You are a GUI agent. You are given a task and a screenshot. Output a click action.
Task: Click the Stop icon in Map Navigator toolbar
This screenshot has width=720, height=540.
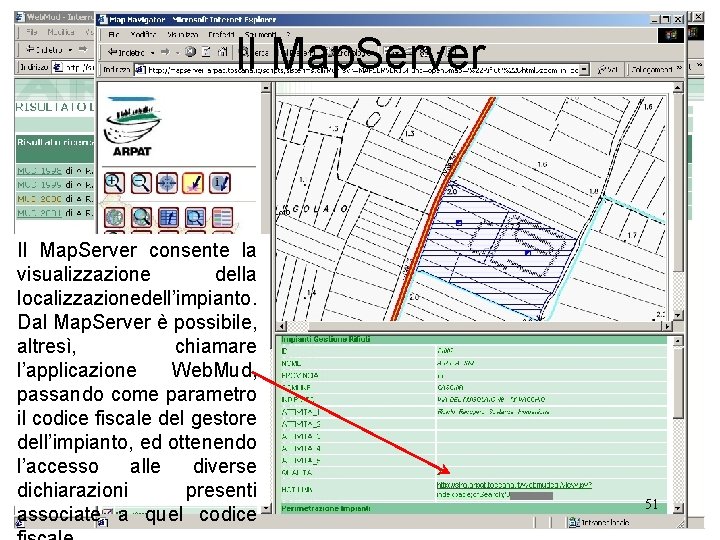[x=191, y=52]
